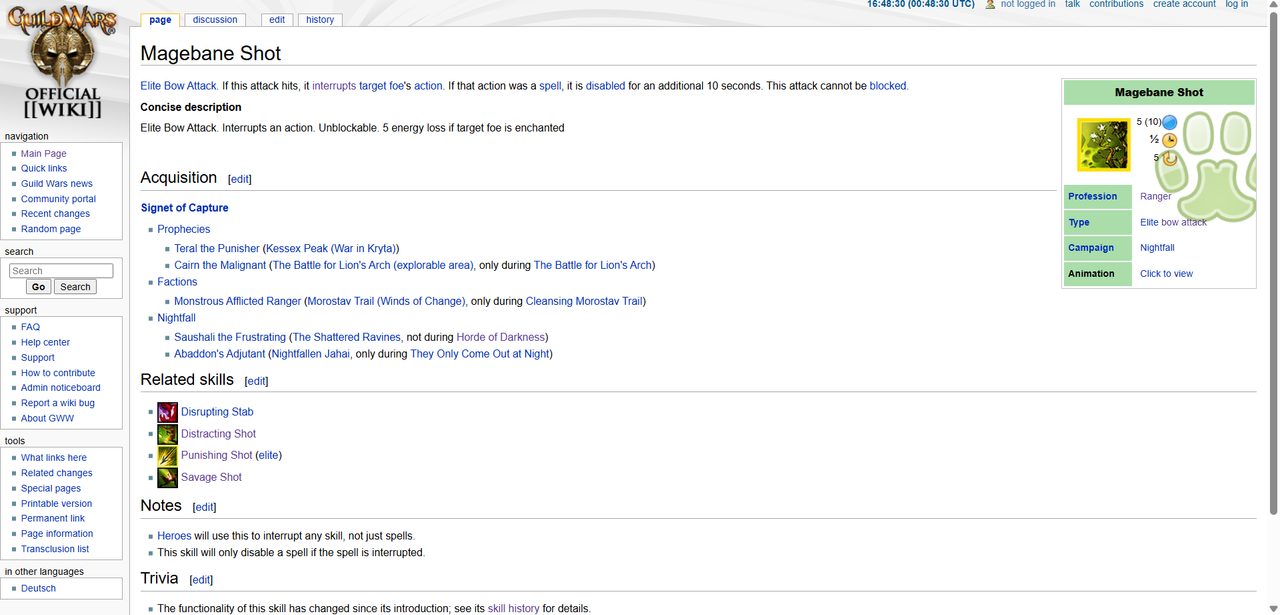Viewport: 1280px width, 615px height.
Task: Open Abaddon's Adjutant link
Action: coord(220,354)
